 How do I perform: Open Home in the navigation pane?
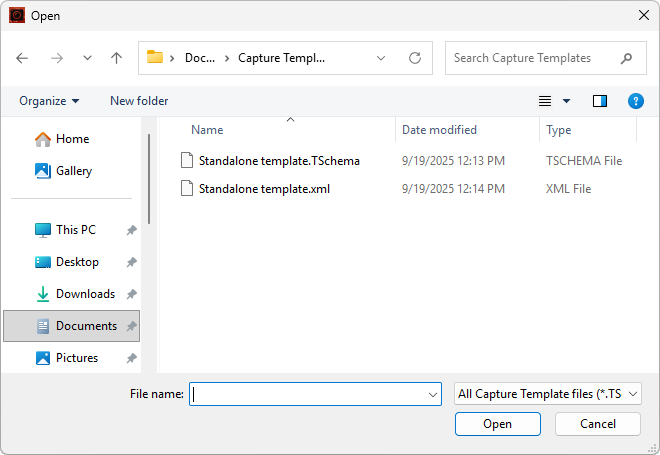pyautogui.click(x=72, y=139)
